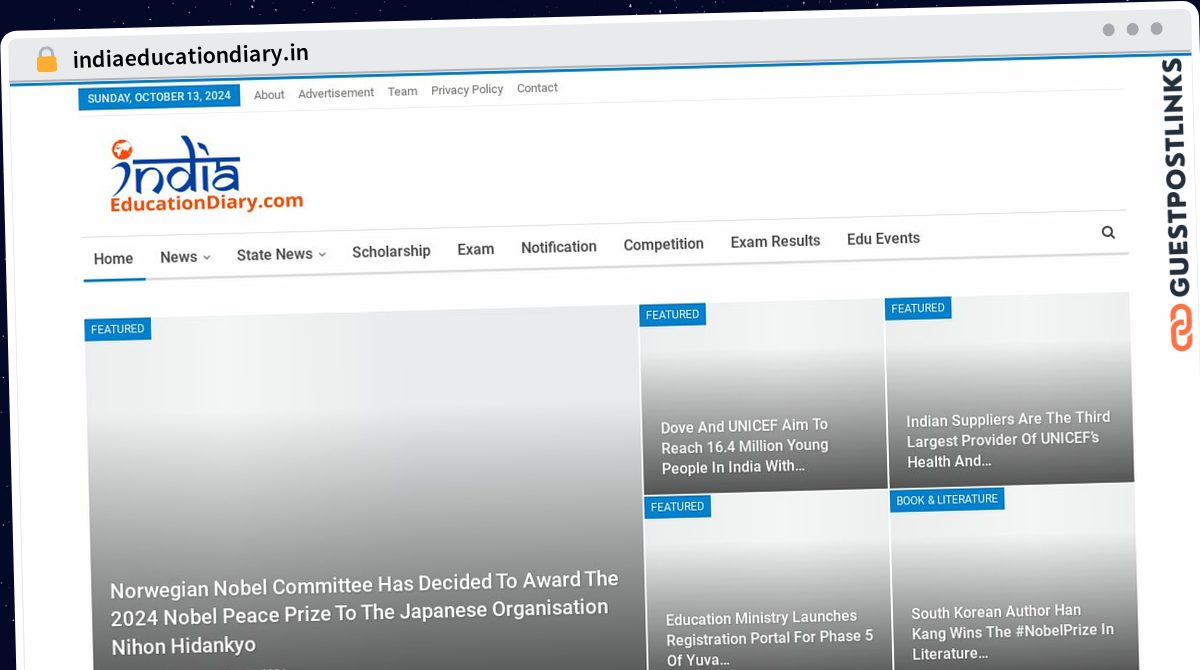
Task: Click the Featured tag on the Dove UNICEF card
Action: coord(672,315)
